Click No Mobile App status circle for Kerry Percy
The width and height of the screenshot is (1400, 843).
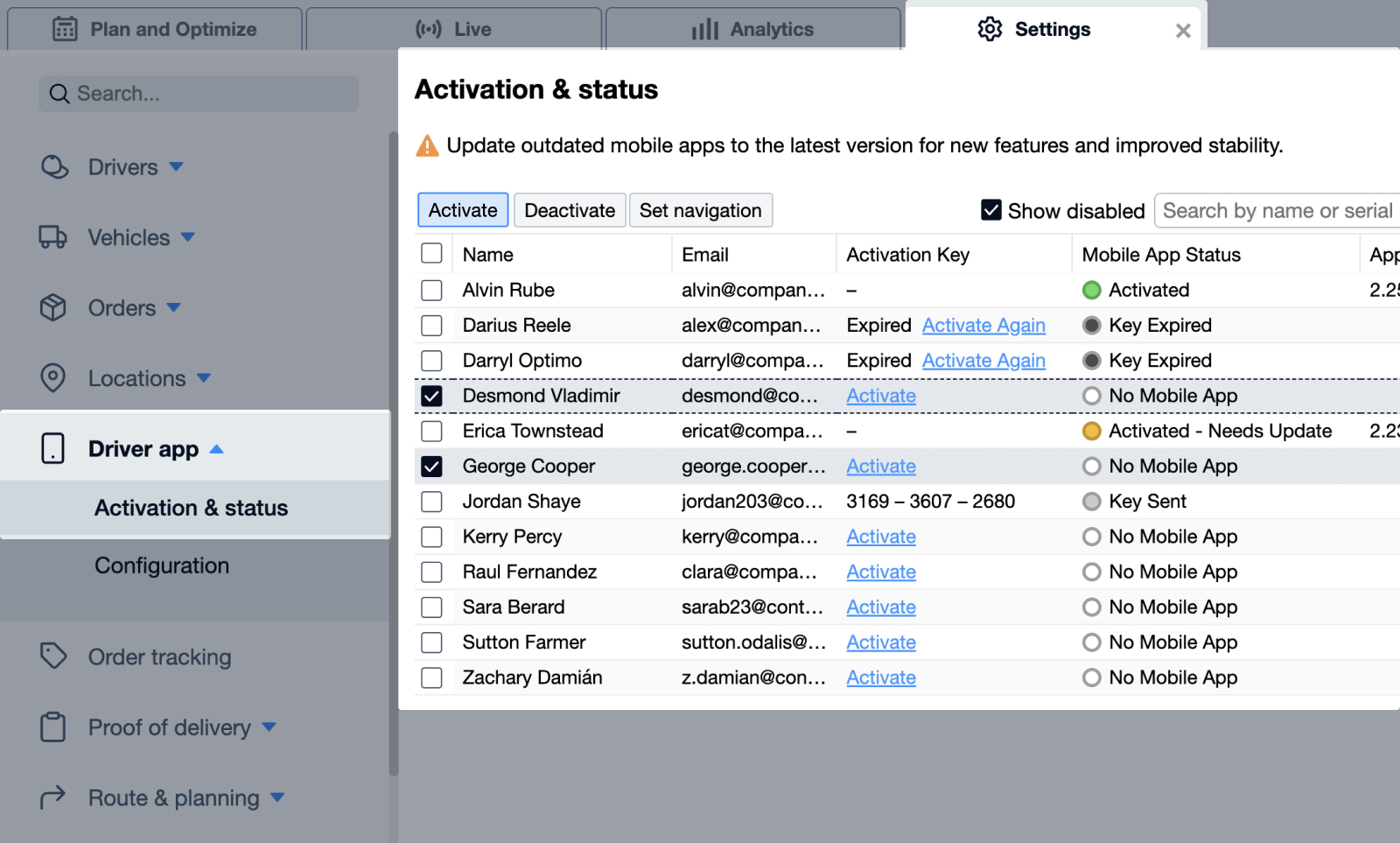point(1091,537)
